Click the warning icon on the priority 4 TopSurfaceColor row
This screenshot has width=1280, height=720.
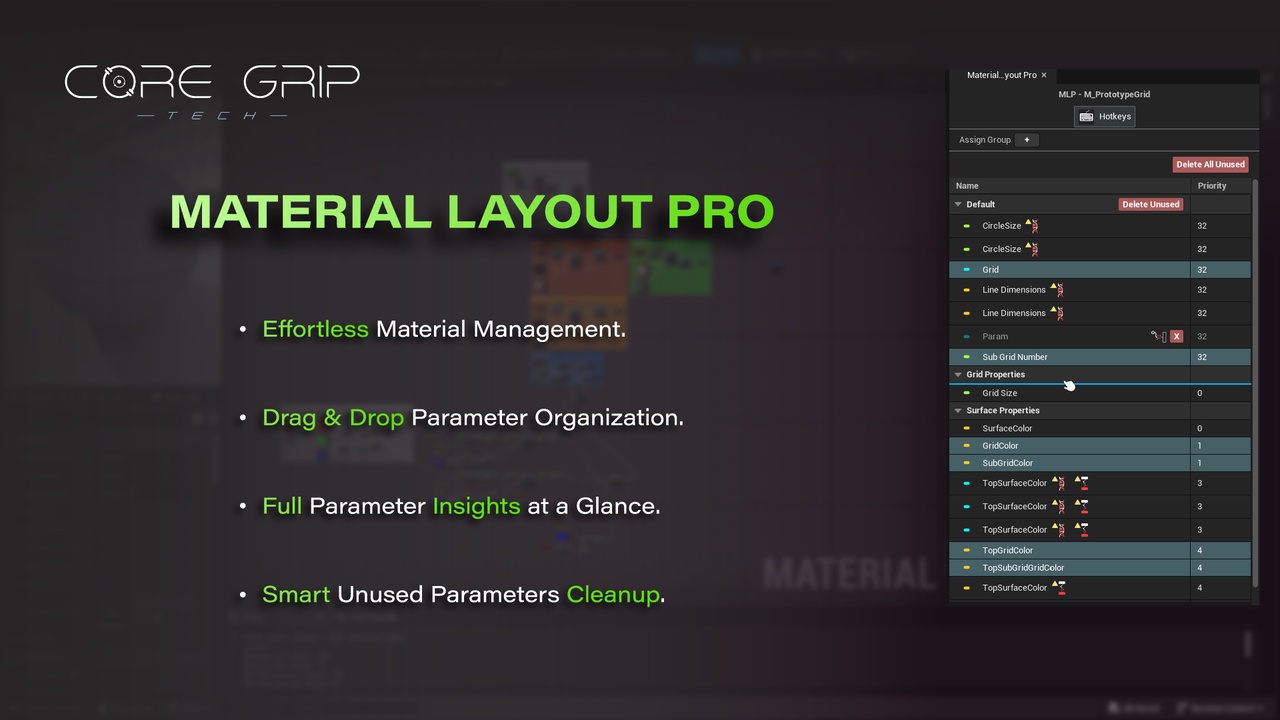pyautogui.click(x=1058, y=587)
